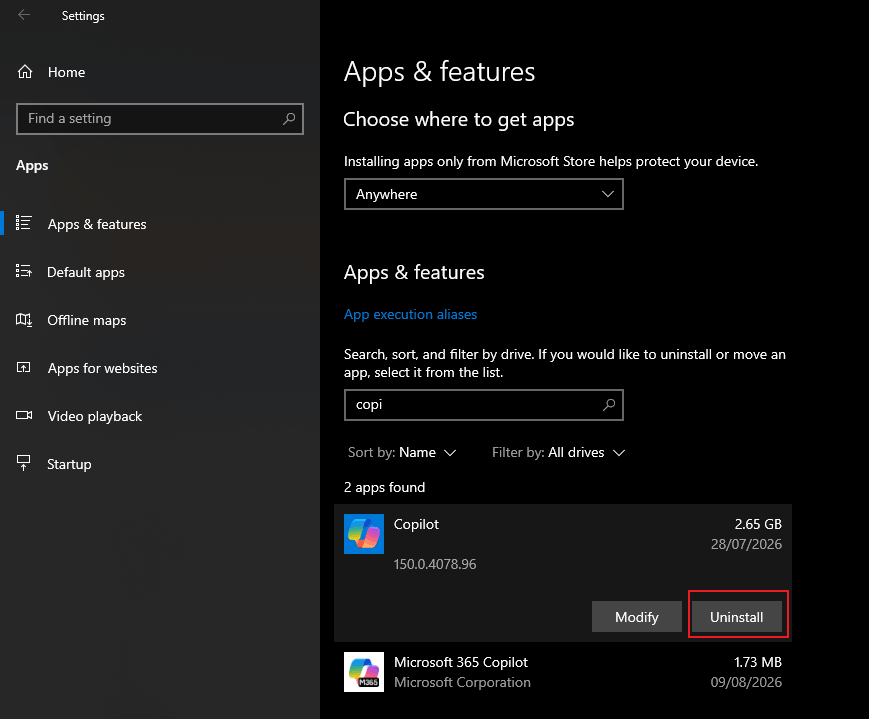
Task: Click the 1.73 MB size value
Action: pos(758,662)
